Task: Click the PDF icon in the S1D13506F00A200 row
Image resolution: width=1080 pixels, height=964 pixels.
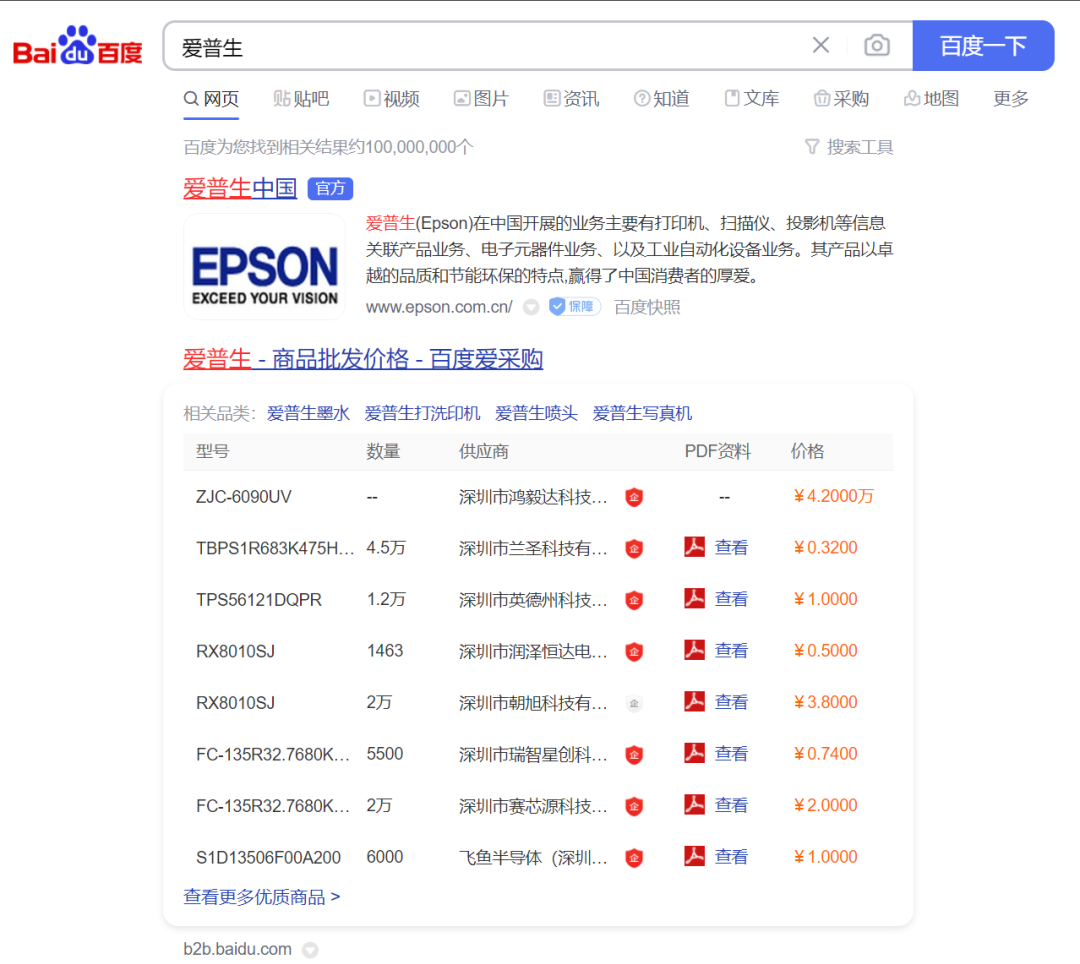Action: click(x=694, y=856)
